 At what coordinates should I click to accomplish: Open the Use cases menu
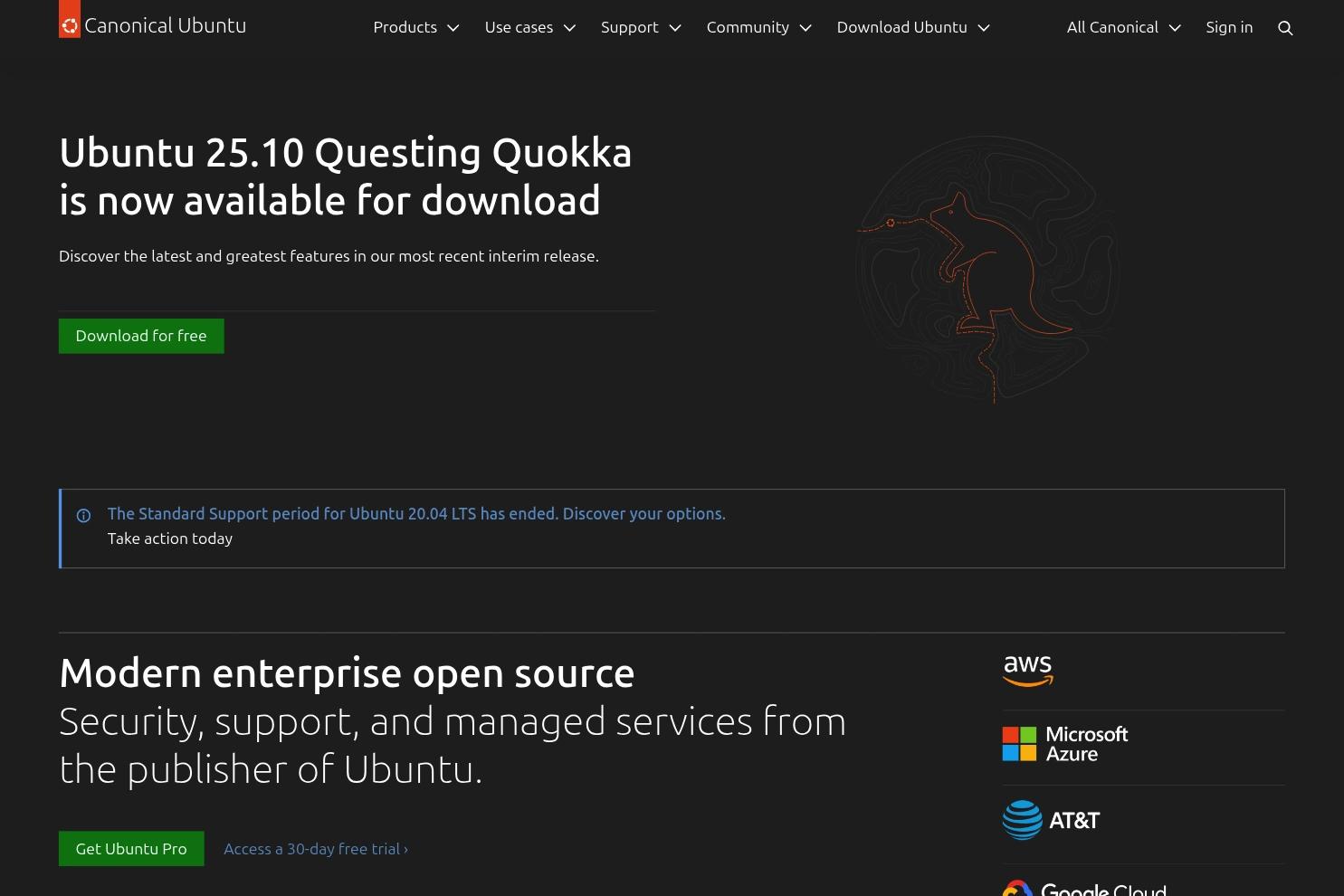coord(530,27)
